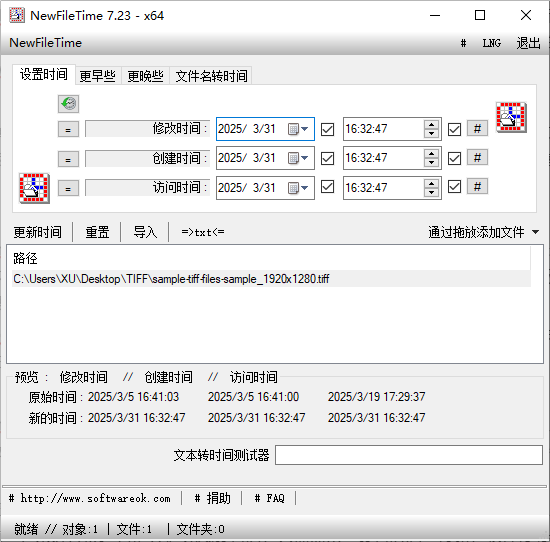Open the # menu in header bar
Viewport: 550px width, 542px height.
click(x=463, y=43)
